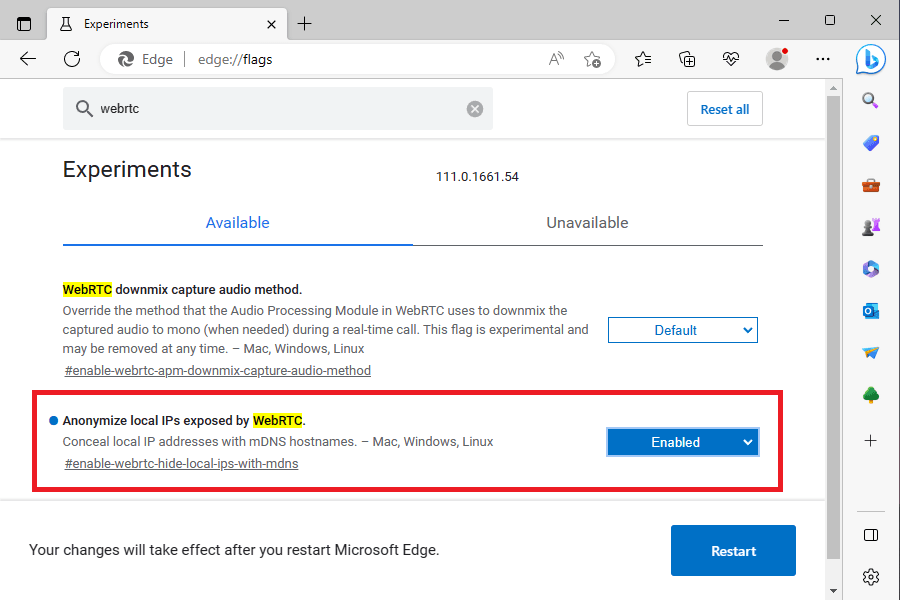
Task: Refresh the edge://flags page
Action: click(72, 59)
